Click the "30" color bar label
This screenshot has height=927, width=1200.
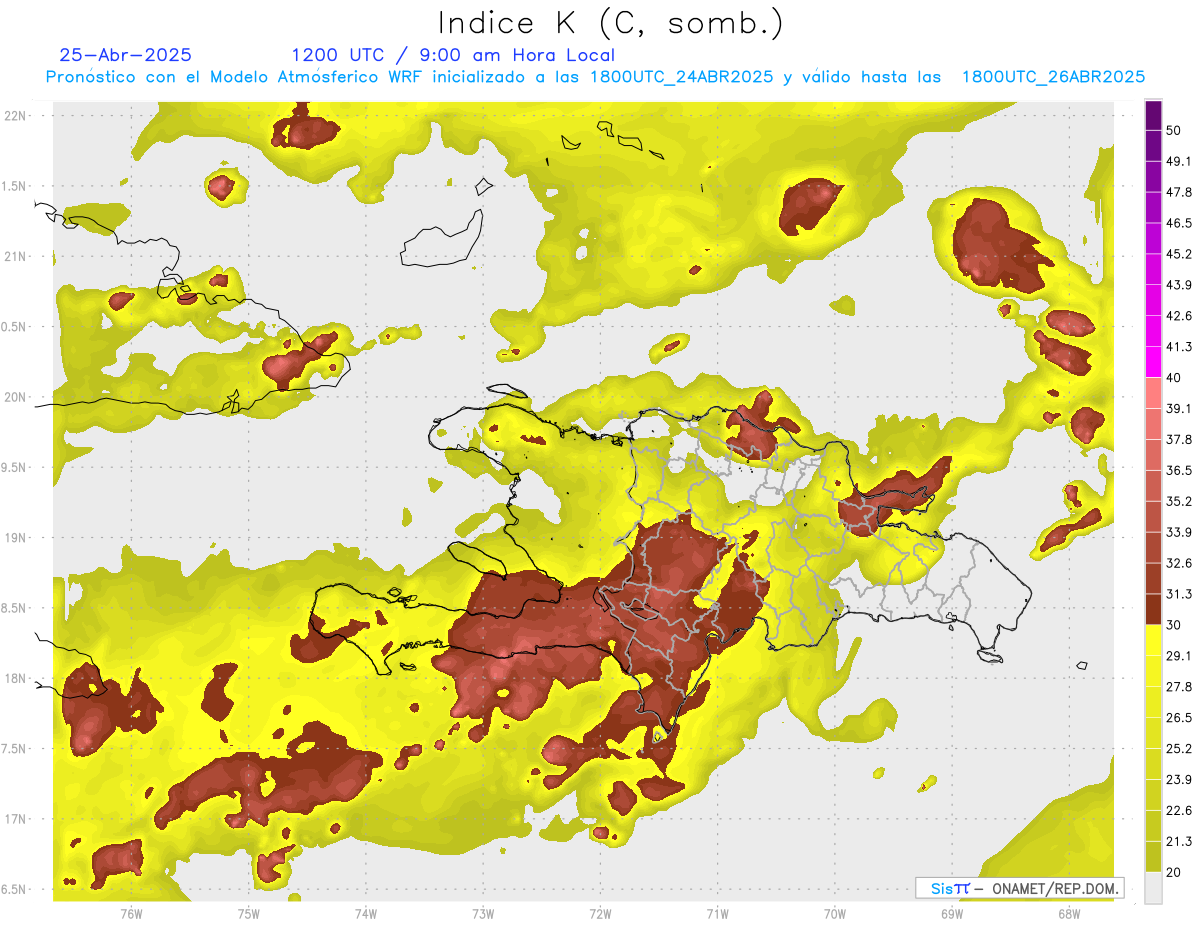point(1176,626)
